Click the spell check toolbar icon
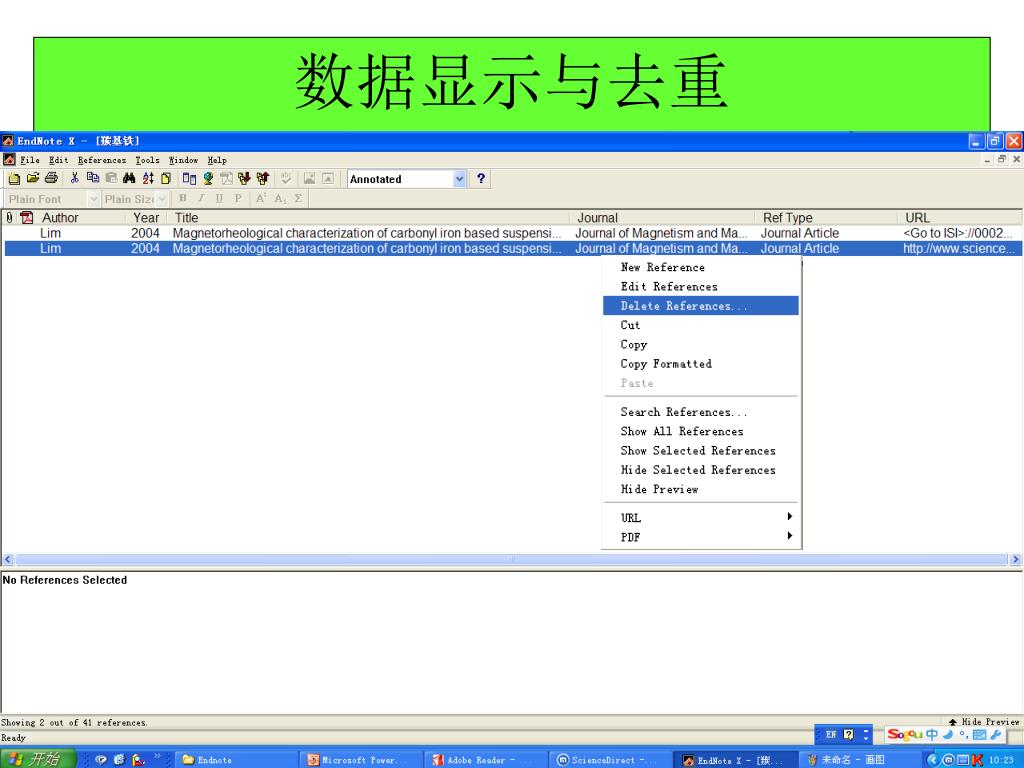 pyautogui.click(x=286, y=178)
